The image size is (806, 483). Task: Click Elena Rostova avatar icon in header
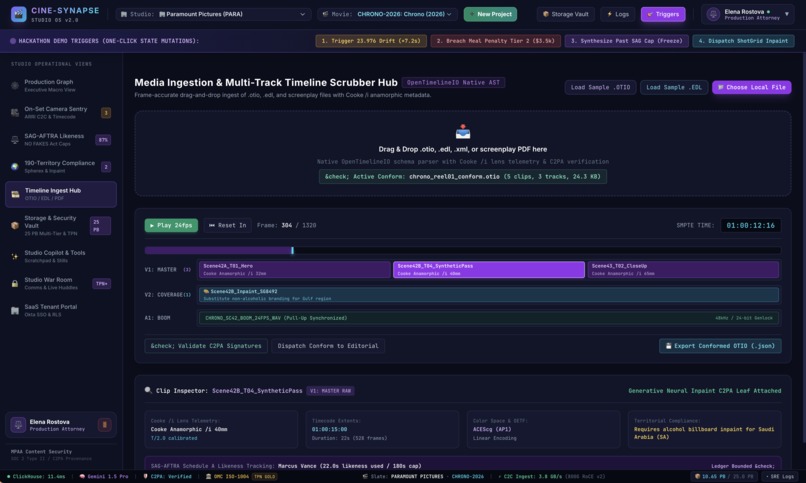click(x=713, y=14)
